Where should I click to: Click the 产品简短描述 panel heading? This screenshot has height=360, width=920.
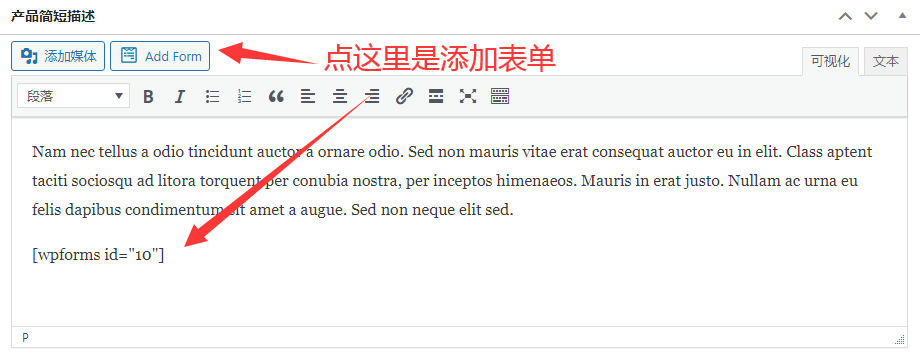(x=53, y=16)
